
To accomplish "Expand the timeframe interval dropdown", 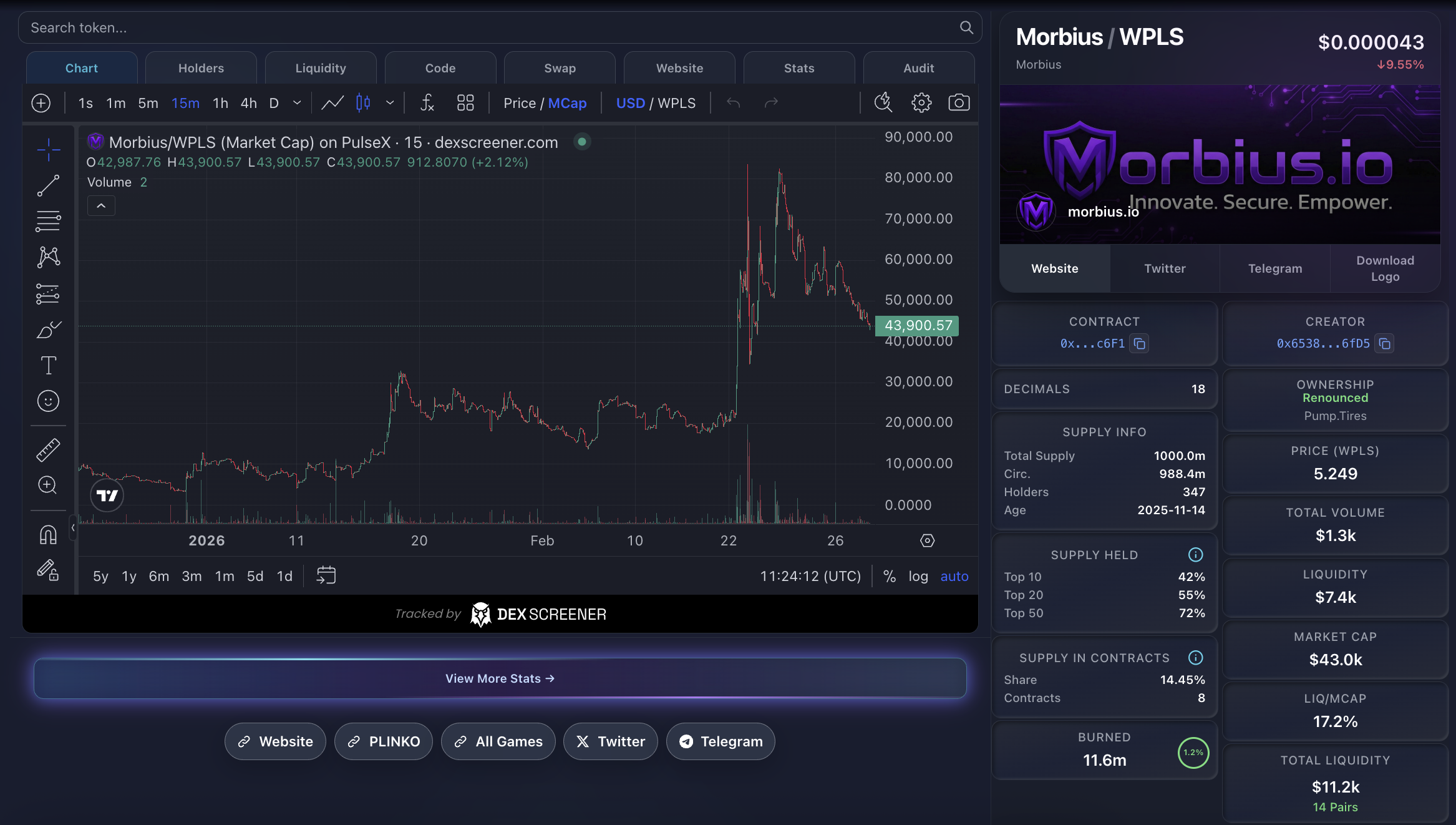I will (297, 103).
